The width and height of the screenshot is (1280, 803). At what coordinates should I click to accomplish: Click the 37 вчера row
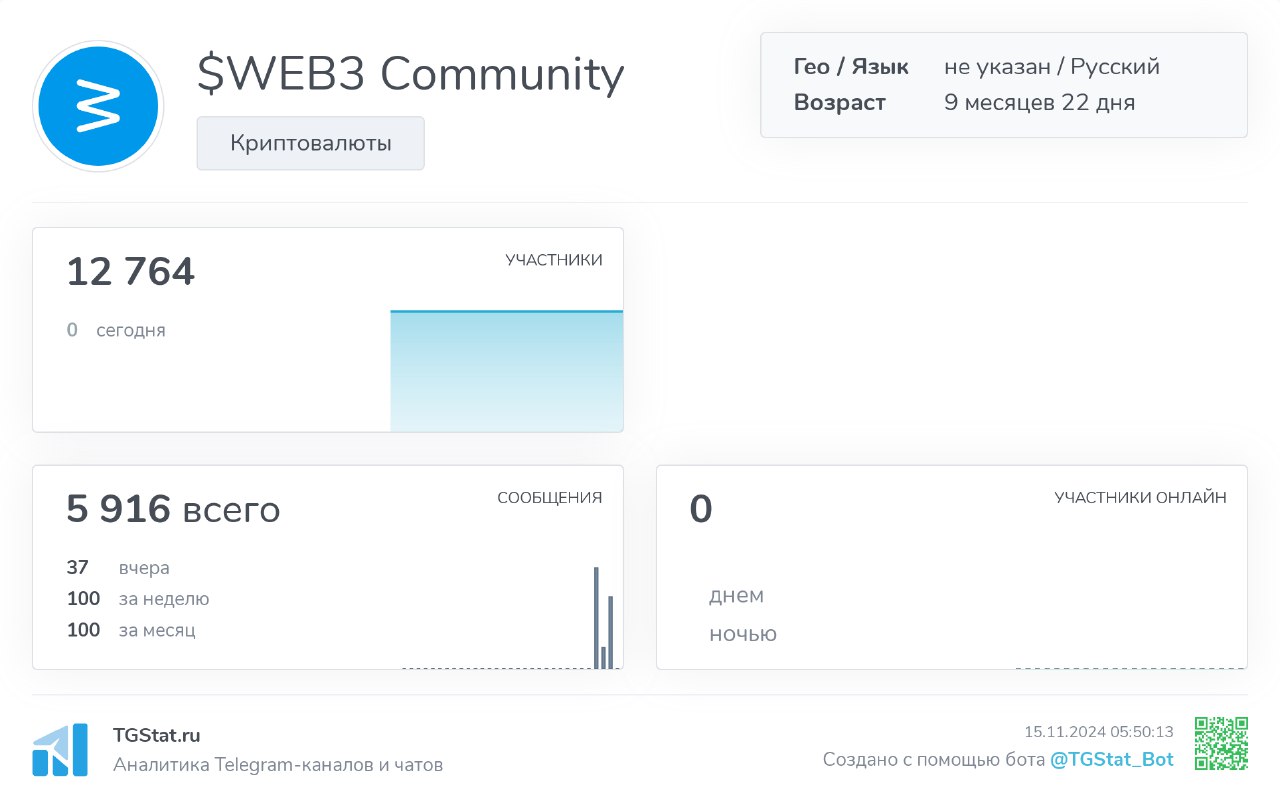click(x=118, y=568)
